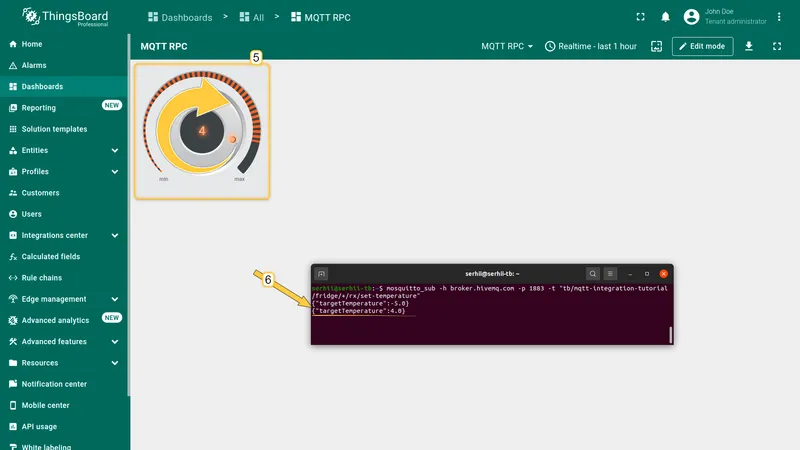
Task: Open the API usage page
Action: tap(64, 427)
